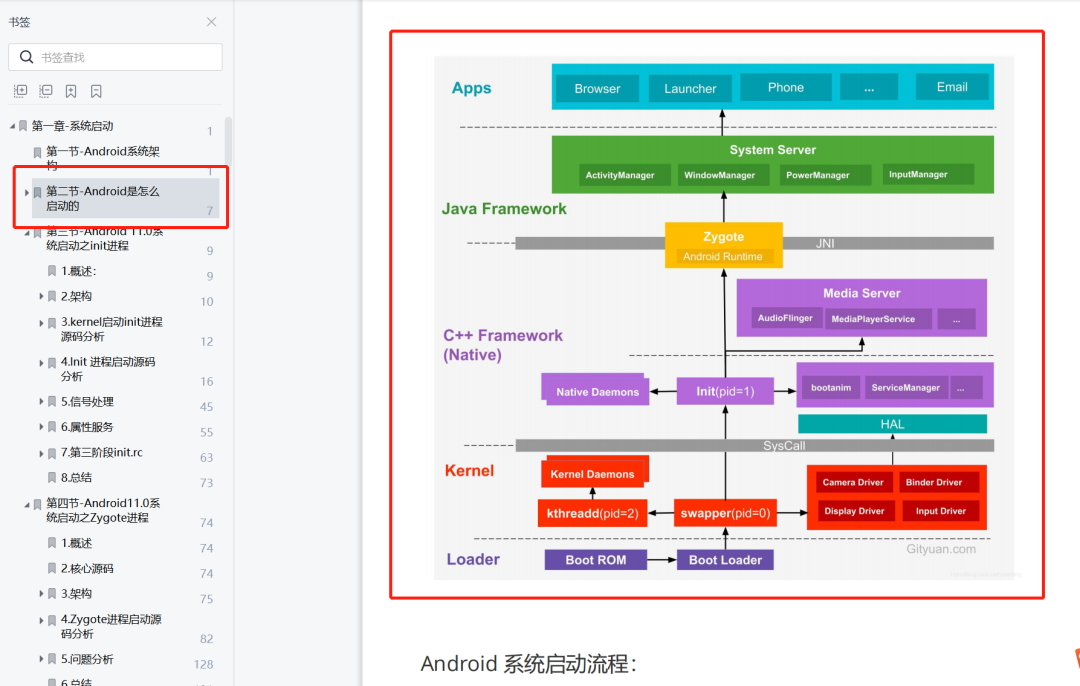Click the bookmark icon beside 8.总结
Viewport: 1080px width, 686px height.
tap(52, 477)
